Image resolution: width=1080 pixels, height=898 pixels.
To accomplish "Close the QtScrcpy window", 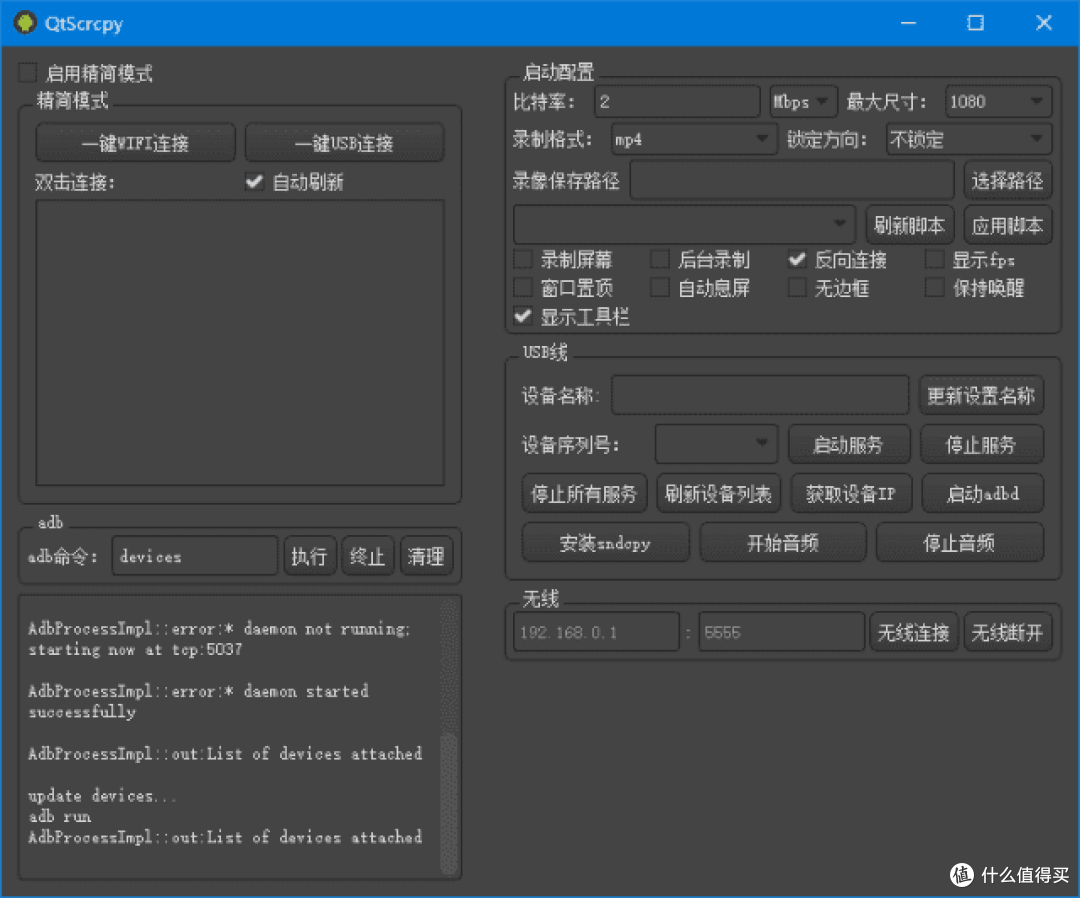I will pyautogui.click(x=1043, y=23).
